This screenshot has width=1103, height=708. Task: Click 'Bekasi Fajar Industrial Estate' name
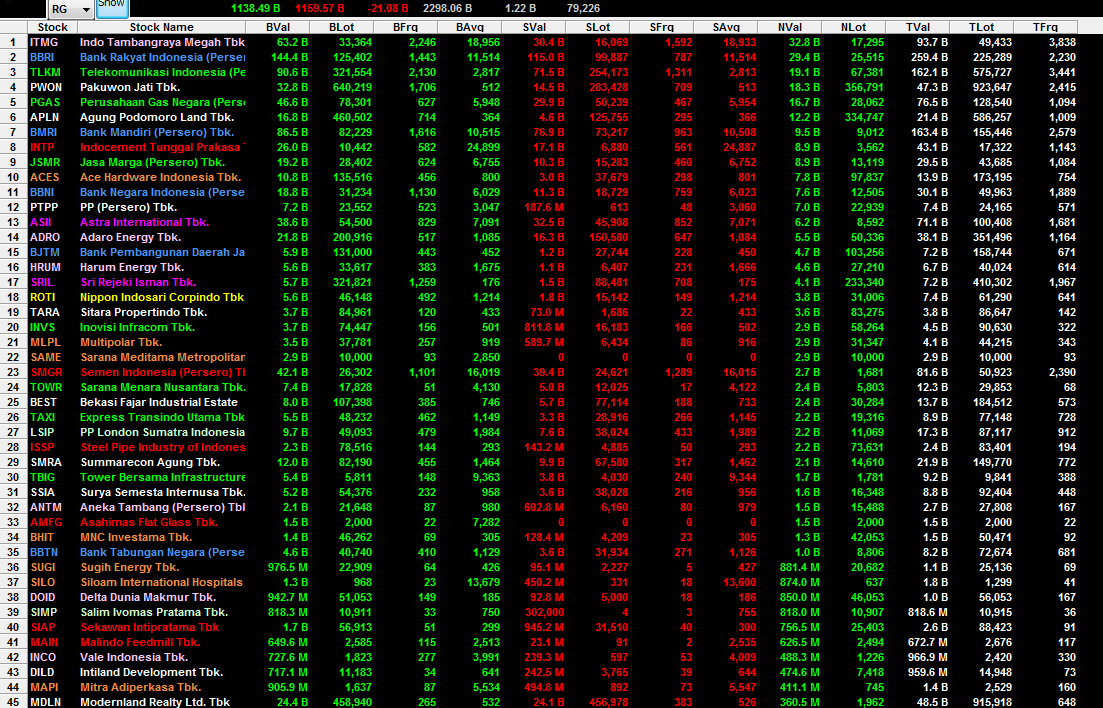click(159, 403)
